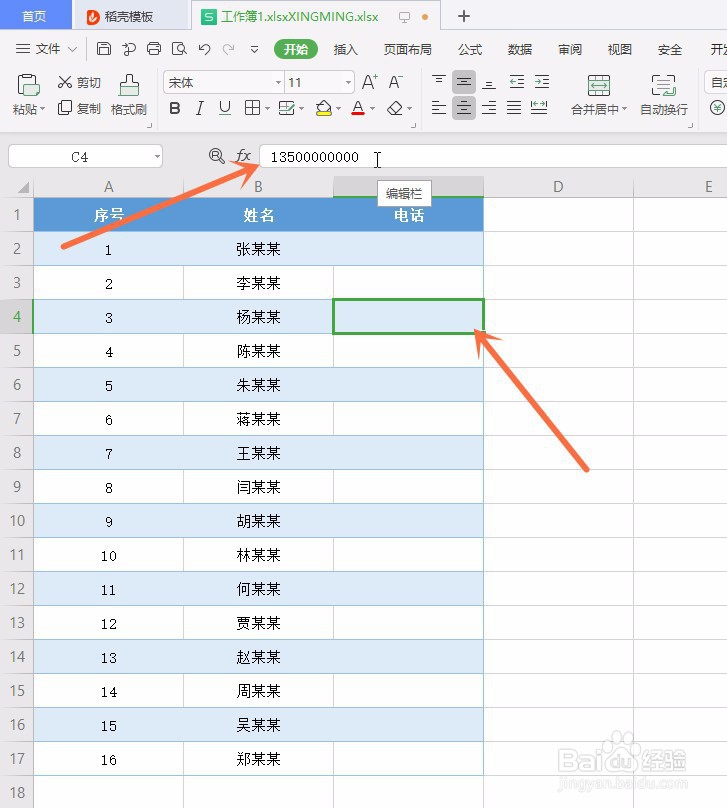The width and height of the screenshot is (727, 808).
Task: Select the Format Painter (格式刷)
Action: [x=129, y=95]
